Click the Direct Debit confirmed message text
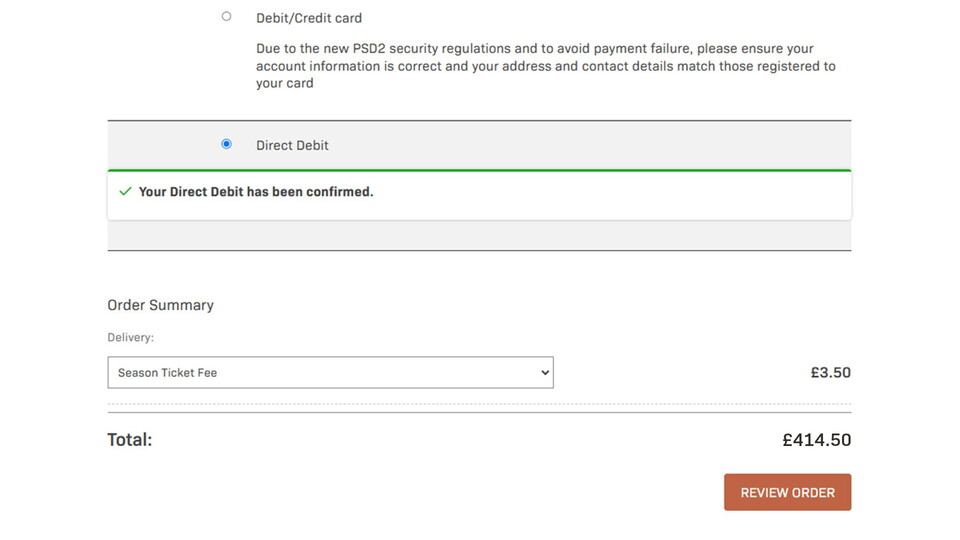This screenshot has width=960, height=540. (256, 191)
